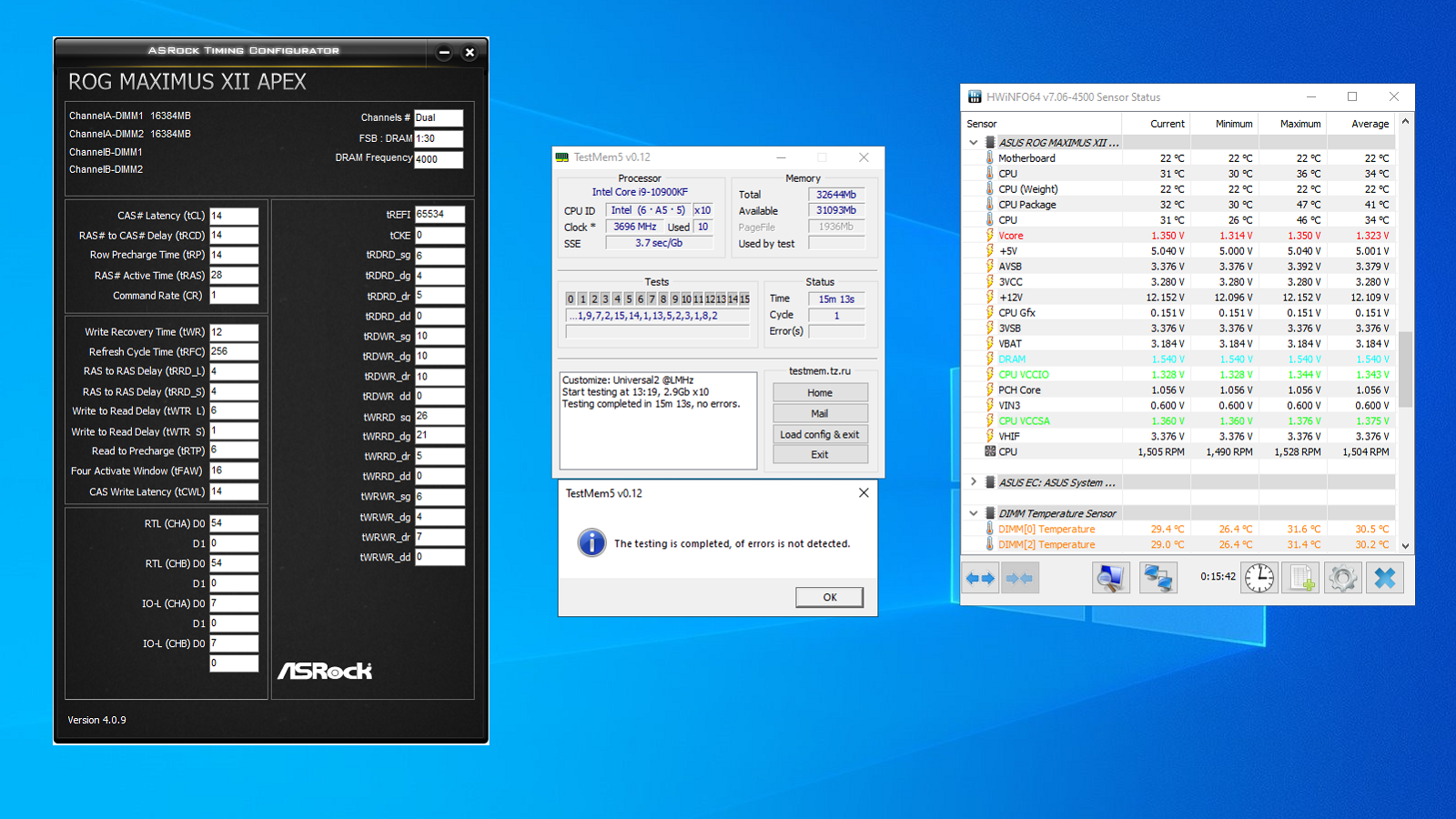
Task: Click the Sensor column header in HWiNFO
Action: pyautogui.click(x=1042, y=124)
